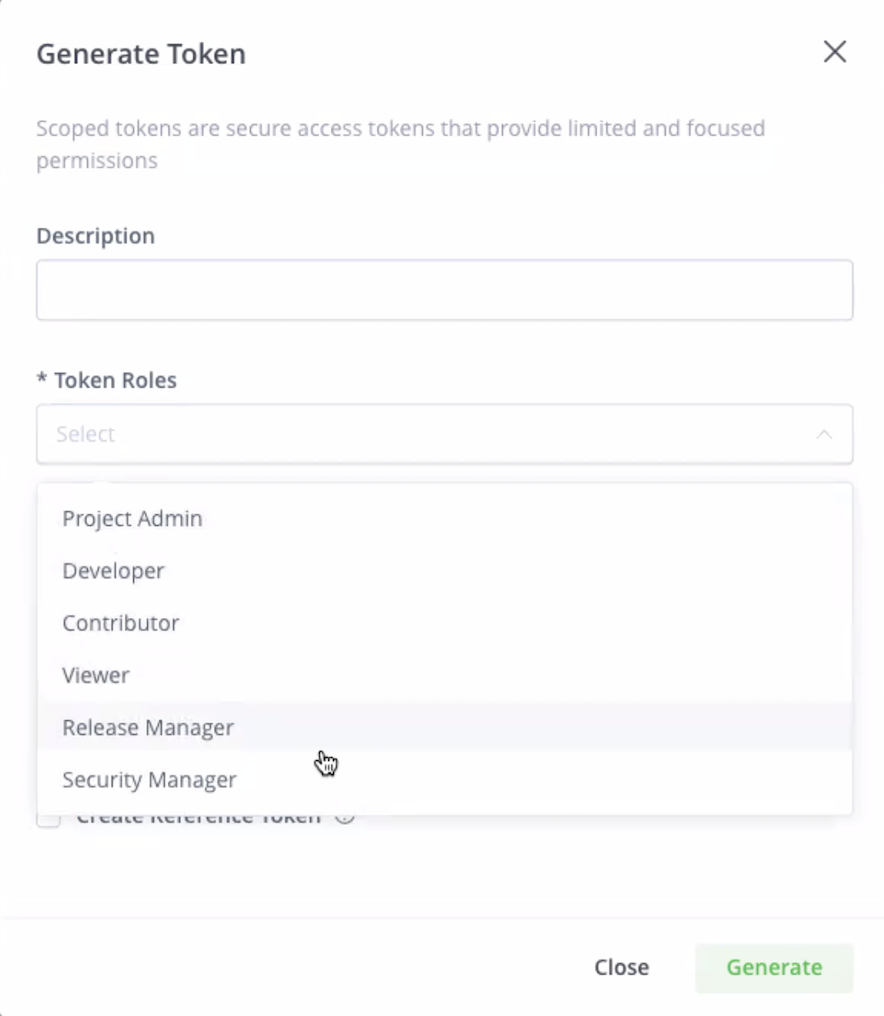Viewport: 884px width, 1016px height.
Task: Click inside the Description text field
Action: coord(444,289)
